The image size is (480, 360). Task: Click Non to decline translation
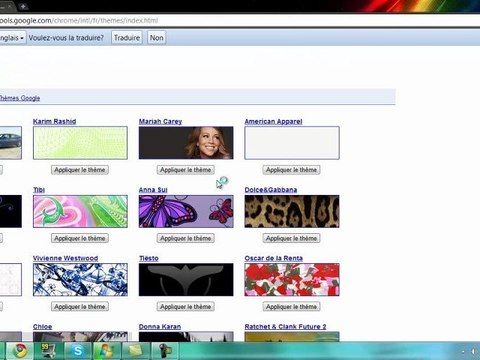pos(156,38)
